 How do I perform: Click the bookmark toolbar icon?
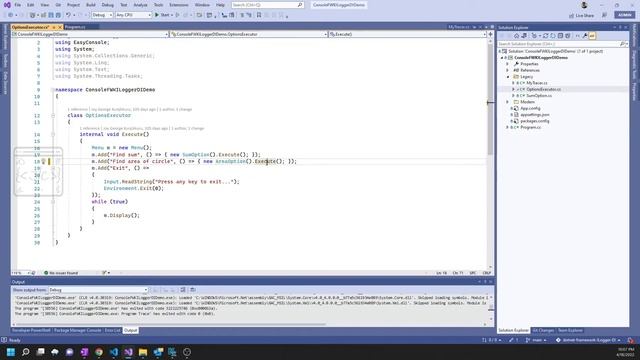coord(259,15)
